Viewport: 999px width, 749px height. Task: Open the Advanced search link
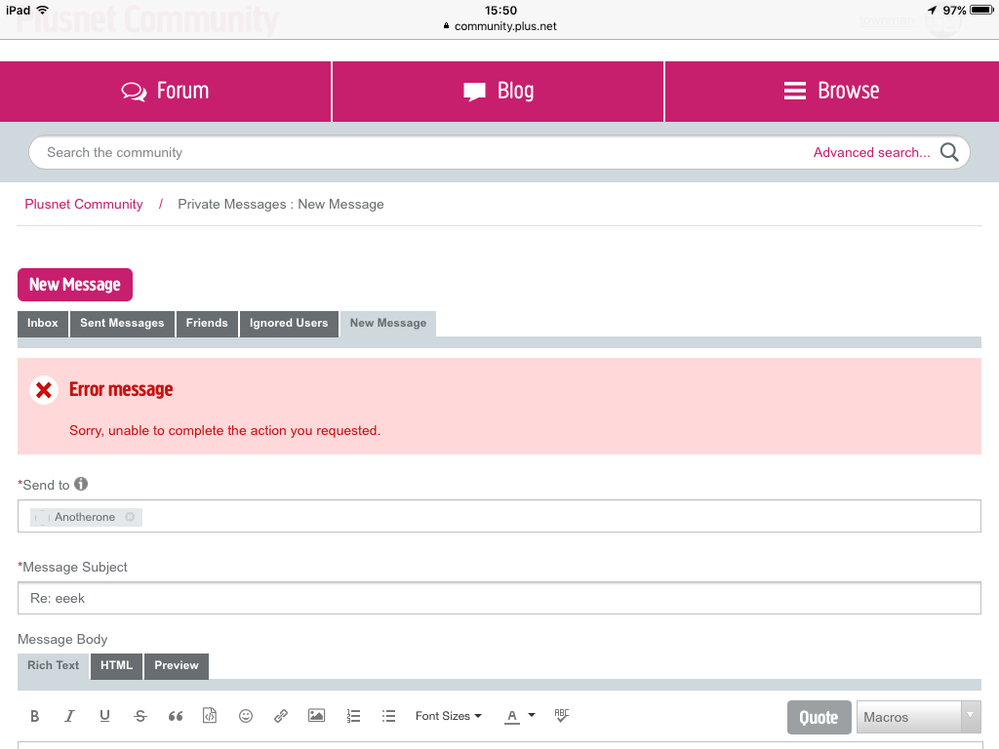click(871, 153)
